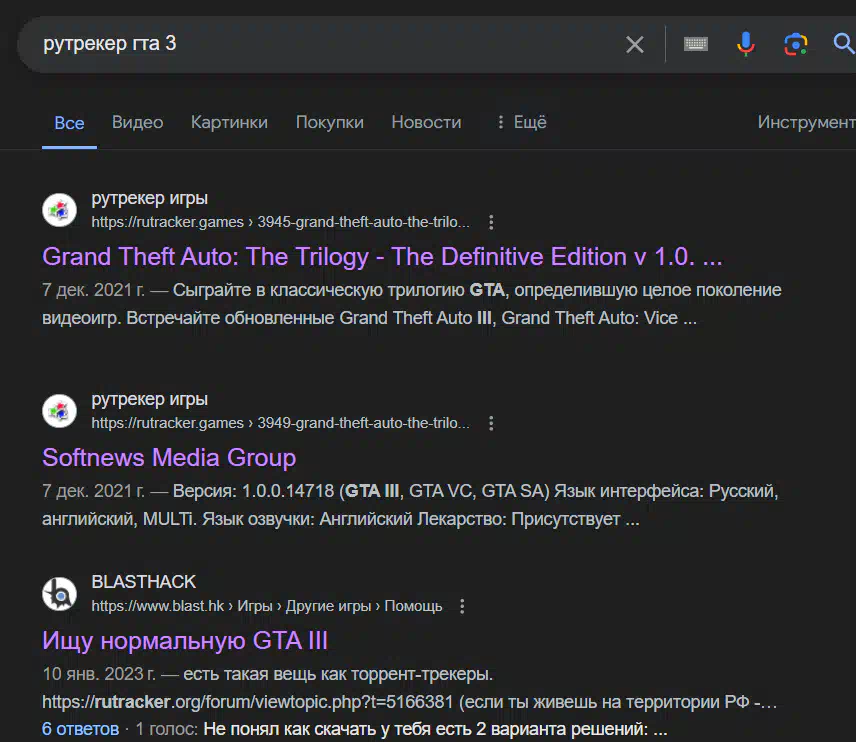Open three-dot menu for 3949-grand-theft-auto result

point(491,423)
